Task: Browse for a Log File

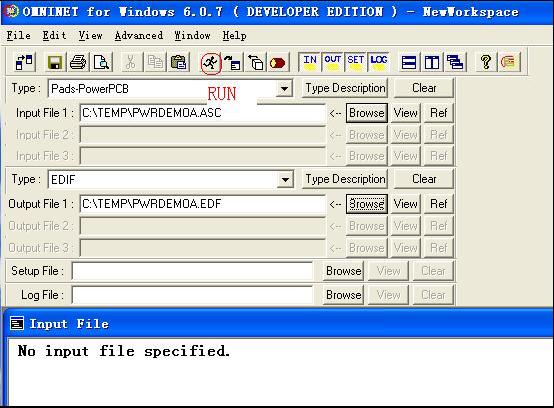Action: (x=343, y=295)
